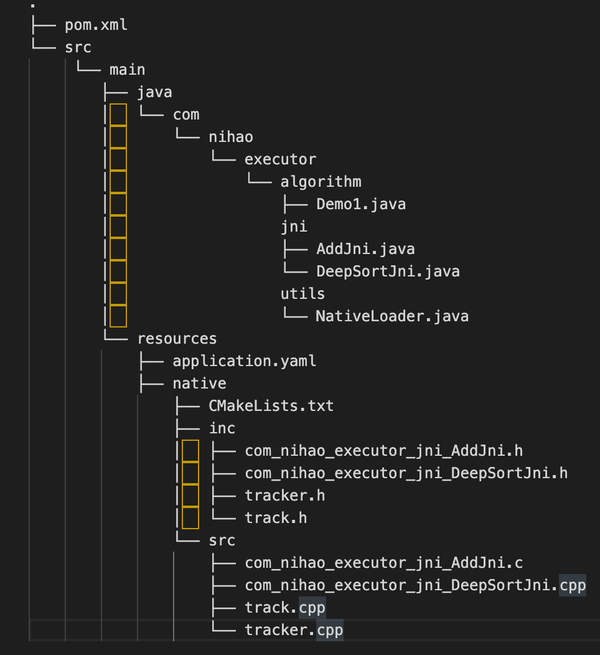
Task: Select the inc folder
Action: 222,428
